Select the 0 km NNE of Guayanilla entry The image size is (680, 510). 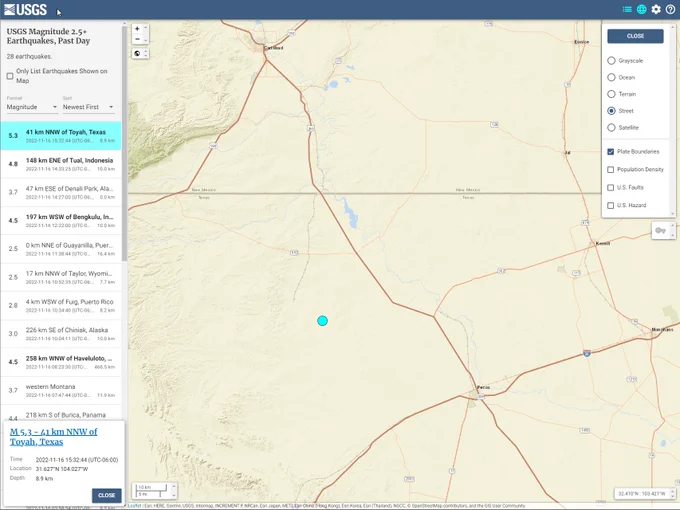61,249
